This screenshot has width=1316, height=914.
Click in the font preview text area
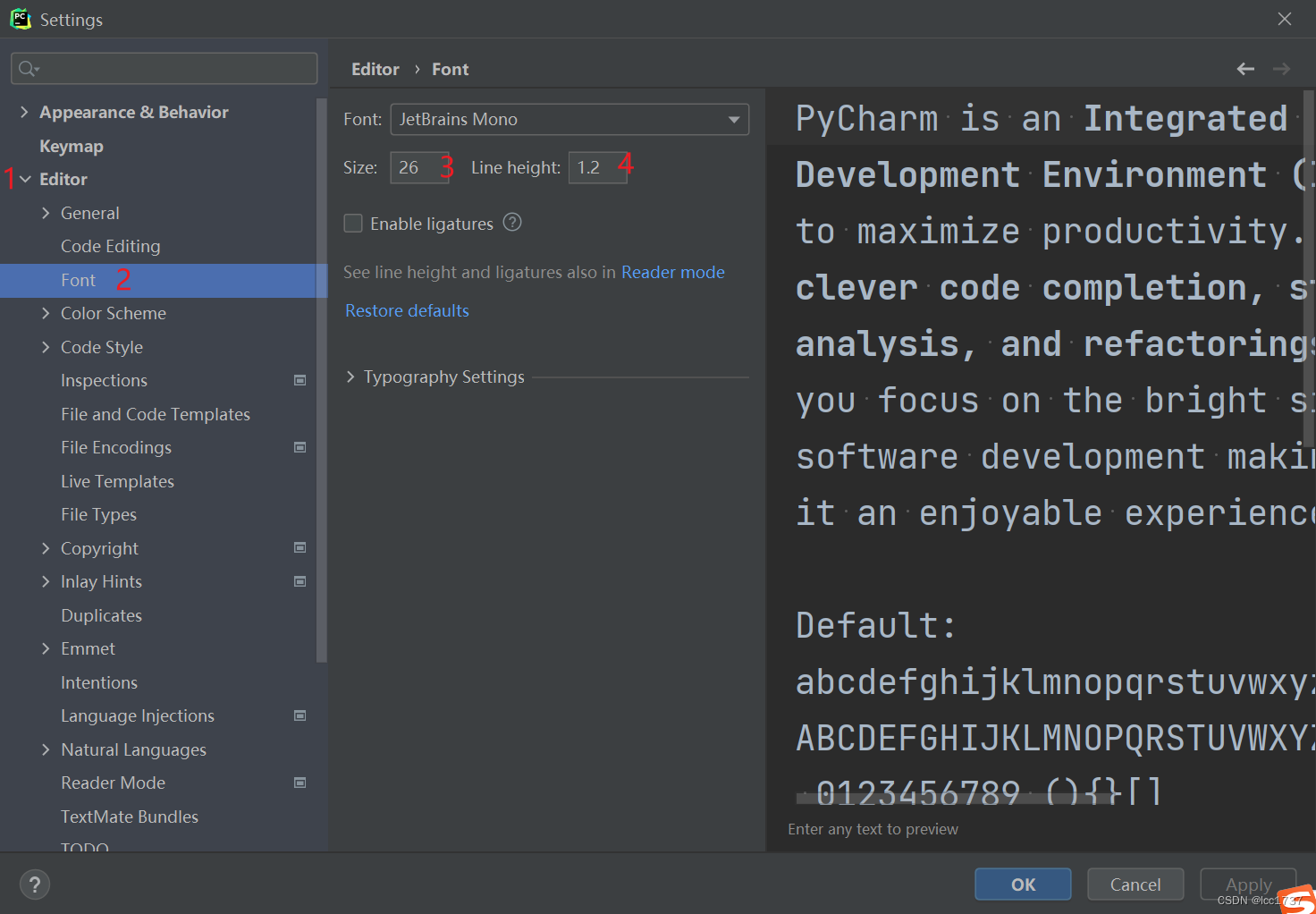click(x=1041, y=447)
